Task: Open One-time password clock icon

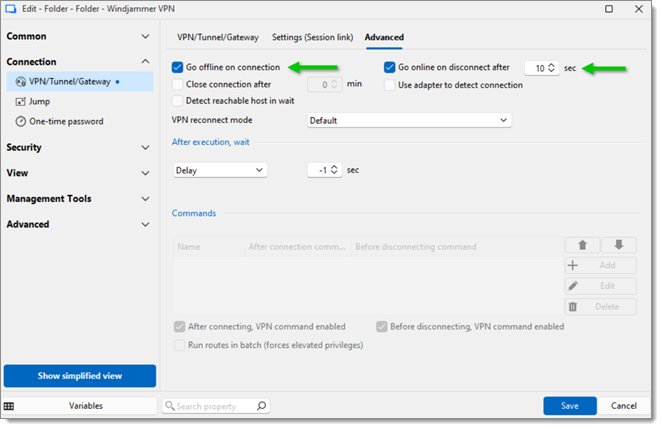Action: (21, 121)
